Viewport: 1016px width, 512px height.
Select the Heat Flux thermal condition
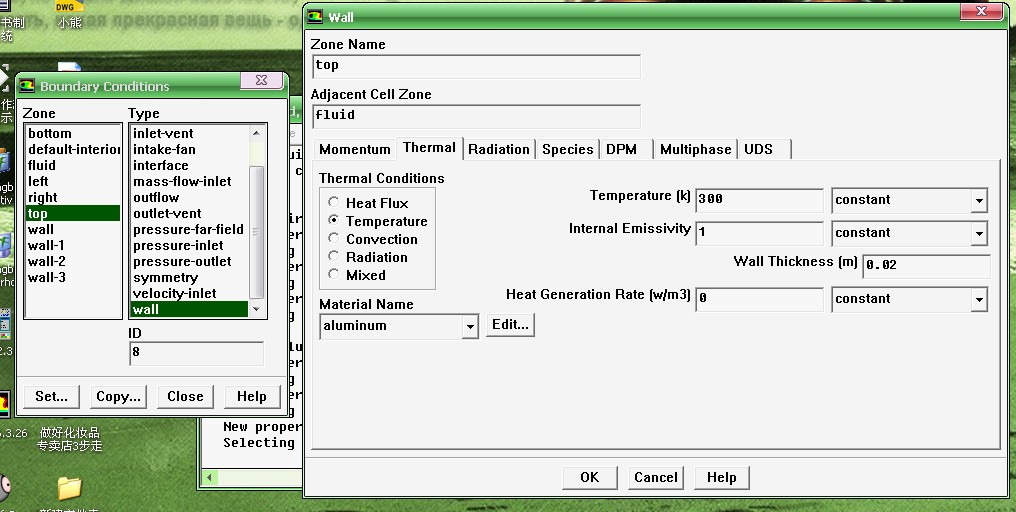tap(334, 203)
